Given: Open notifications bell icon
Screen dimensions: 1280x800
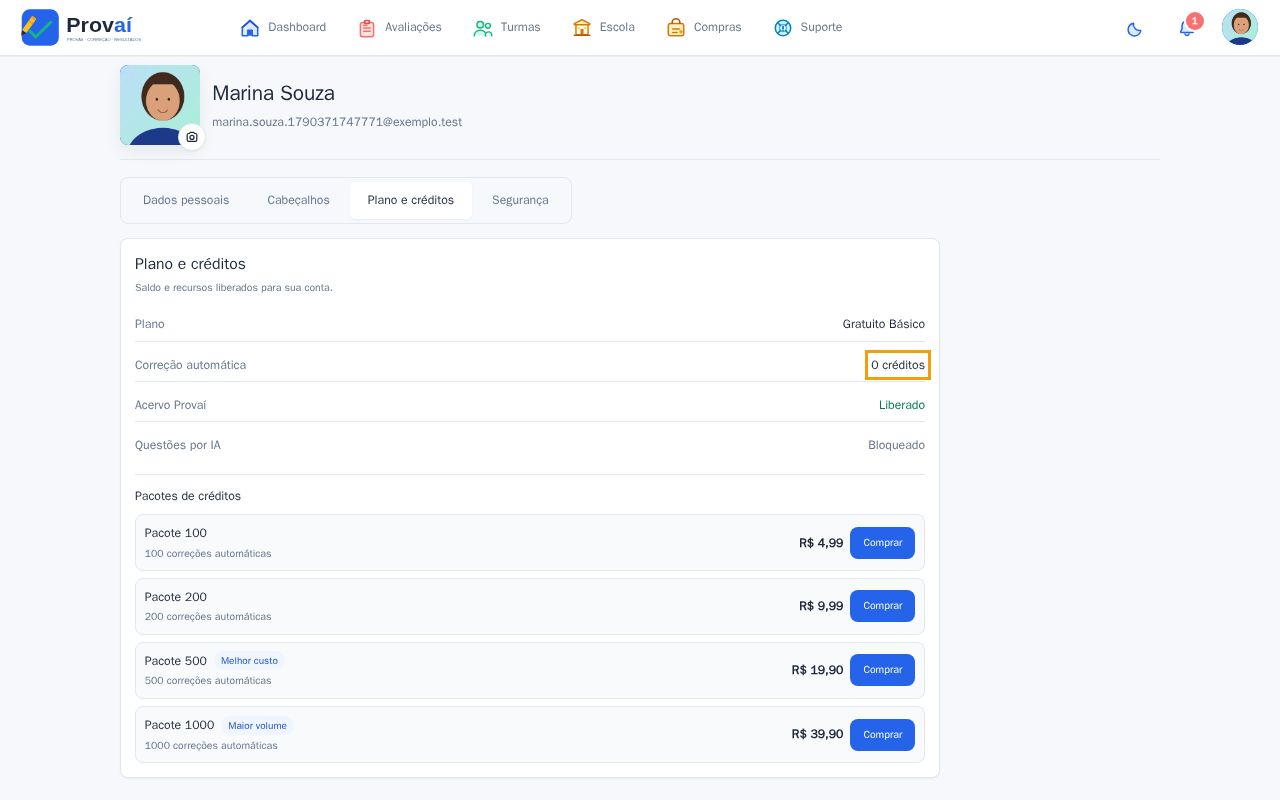Looking at the screenshot, I should click(x=1187, y=28).
